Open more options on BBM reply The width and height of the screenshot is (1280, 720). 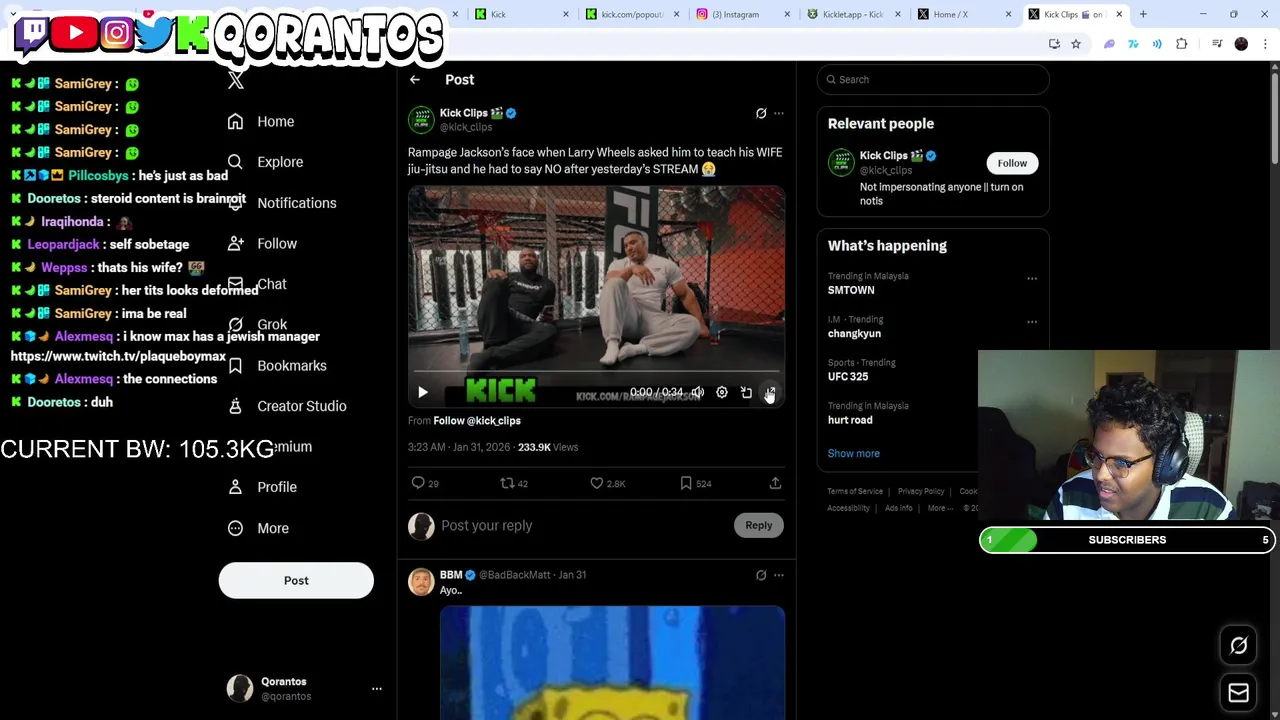(x=779, y=576)
